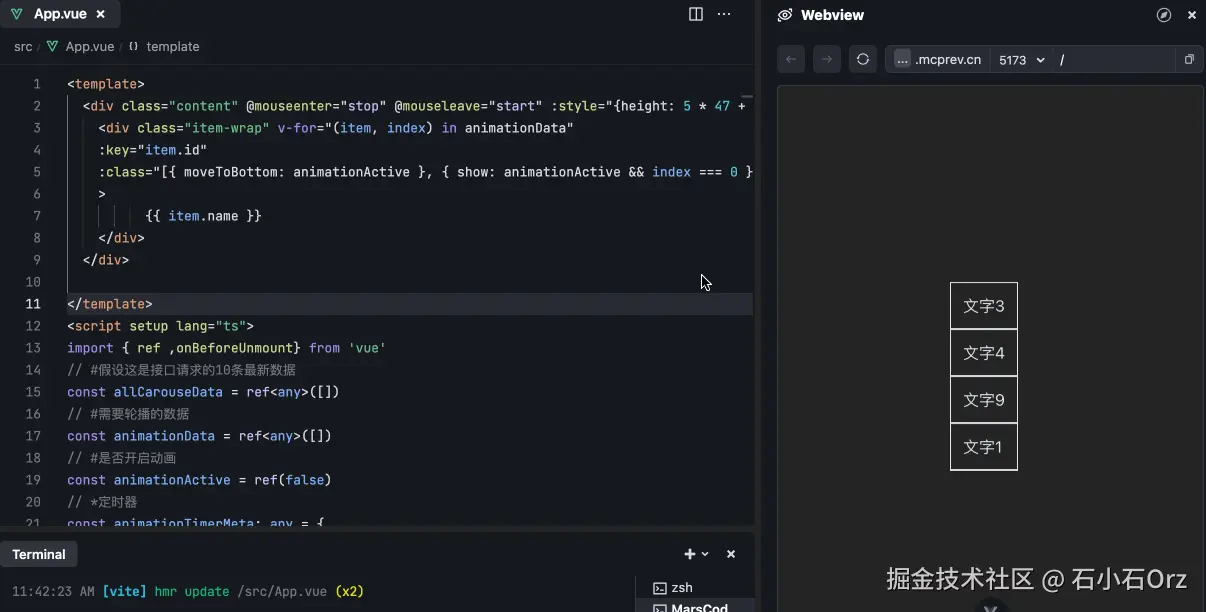The height and width of the screenshot is (612, 1206).
Task: Click line number 1 in the gutter
Action: tap(37, 84)
